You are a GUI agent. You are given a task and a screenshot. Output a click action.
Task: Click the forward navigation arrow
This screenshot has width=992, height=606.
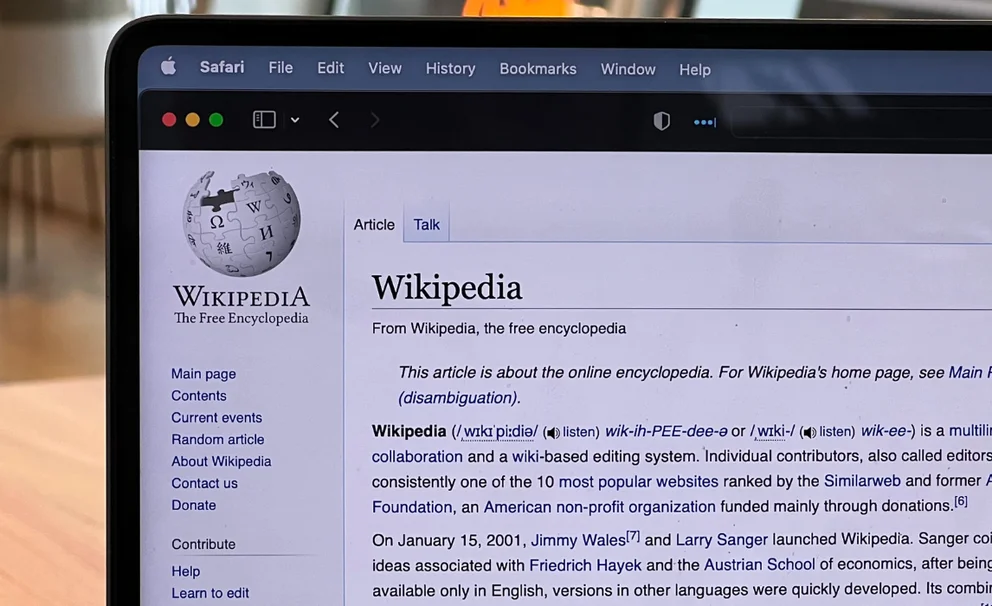(x=375, y=120)
